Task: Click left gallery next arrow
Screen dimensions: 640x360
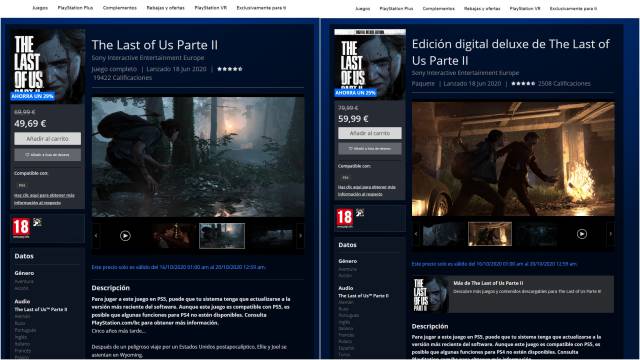Action: (x=300, y=236)
